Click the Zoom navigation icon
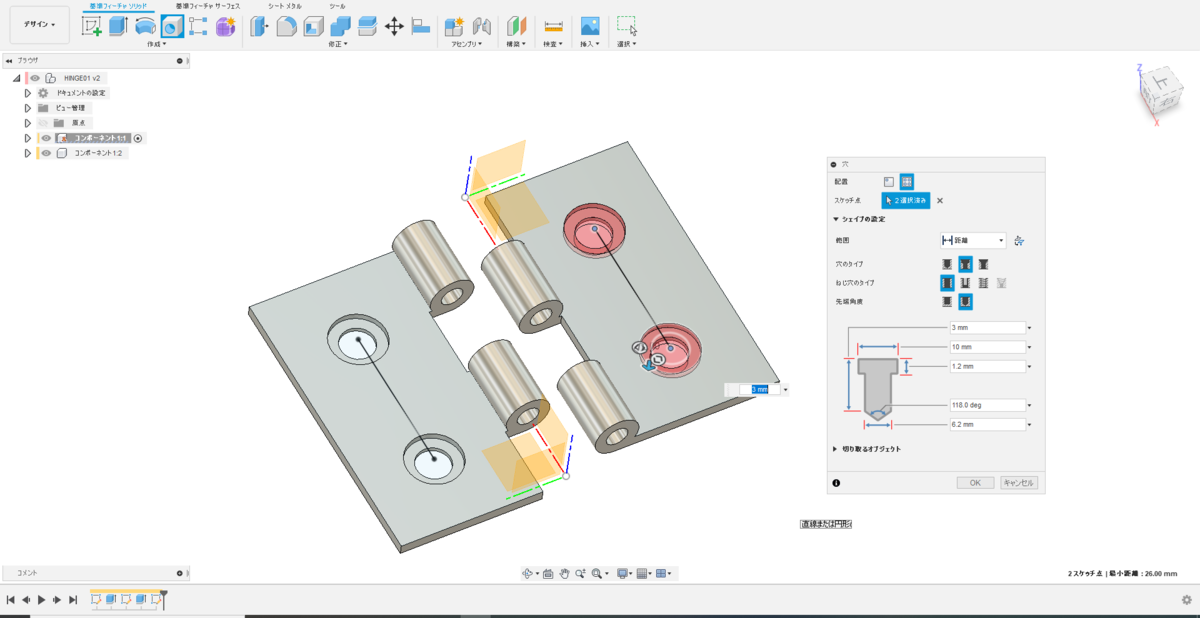The width and height of the screenshot is (1200, 618). (x=580, y=574)
